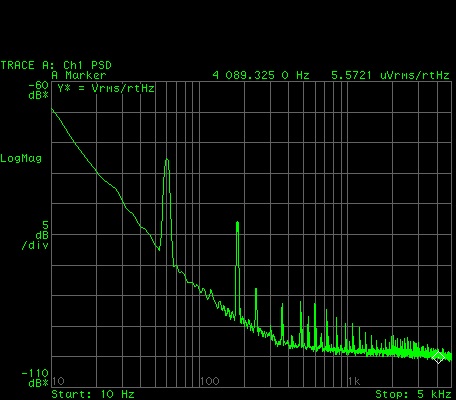Click the 'Y* = Vrms/rtHz' annotation

[x=106, y=88]
